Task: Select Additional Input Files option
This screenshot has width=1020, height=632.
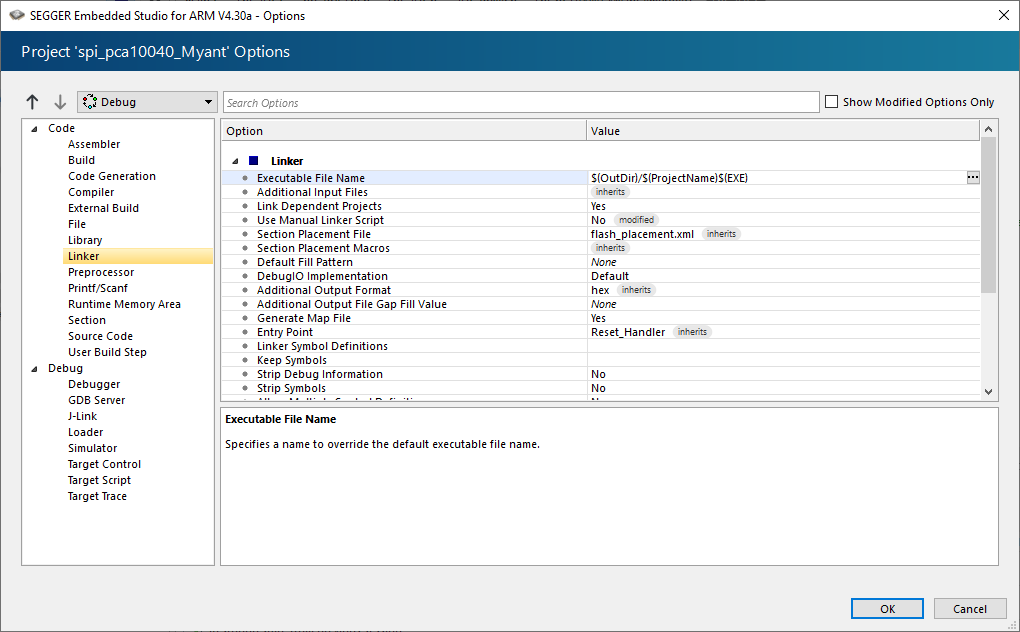Action: point(312,192)
